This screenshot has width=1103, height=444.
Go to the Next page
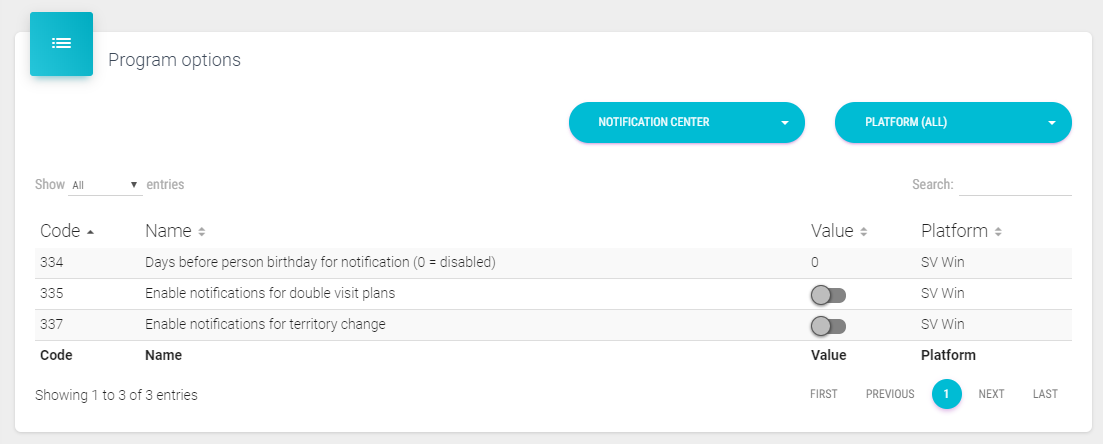coord(991,394)
